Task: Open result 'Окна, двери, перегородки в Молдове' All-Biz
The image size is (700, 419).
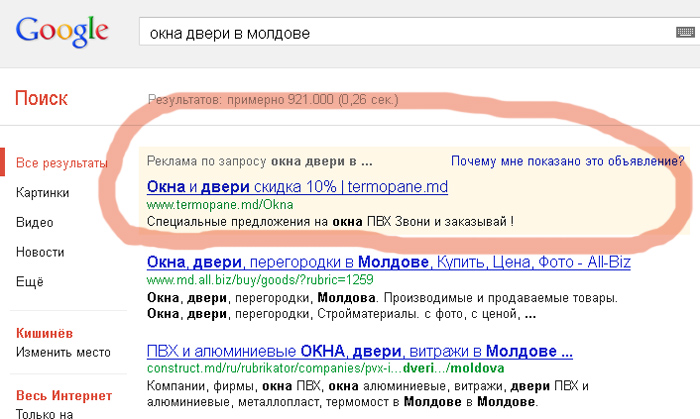Action: (x=388, y=262)
